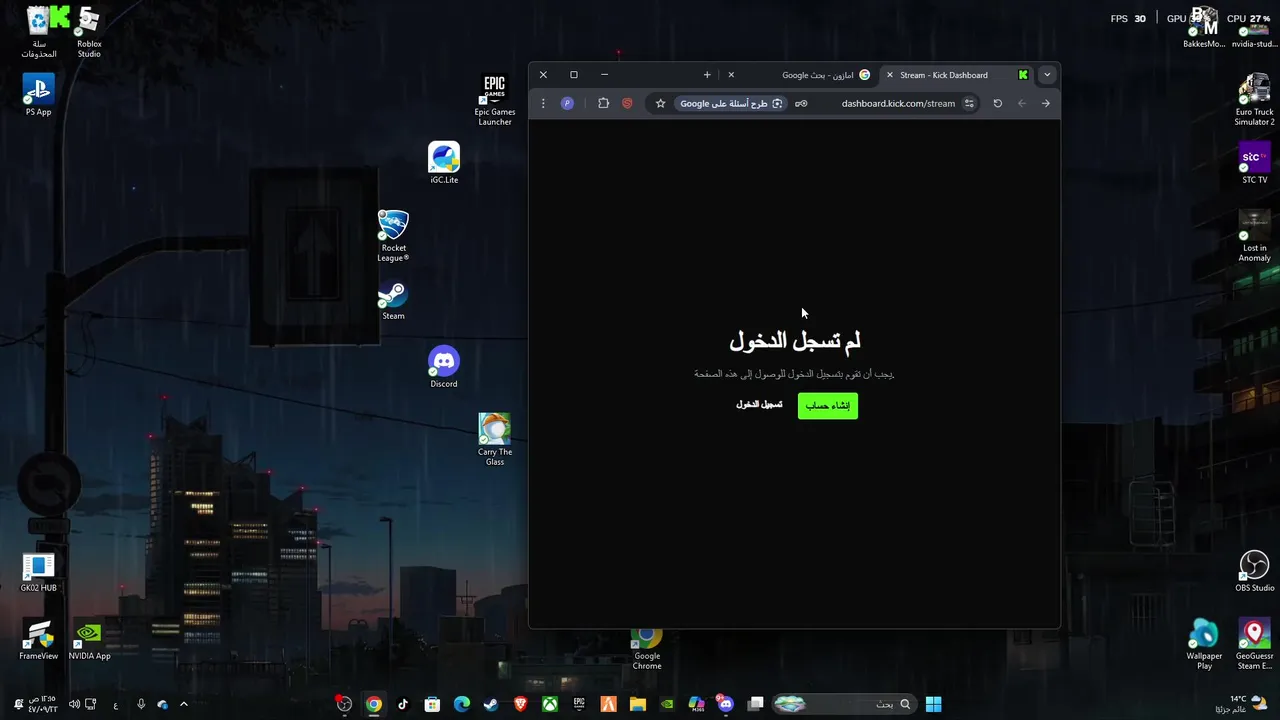Launch OBS Studio from desktop
Image resolution: width=1280 pixels, height=720 pixels.
(1254, 571)
